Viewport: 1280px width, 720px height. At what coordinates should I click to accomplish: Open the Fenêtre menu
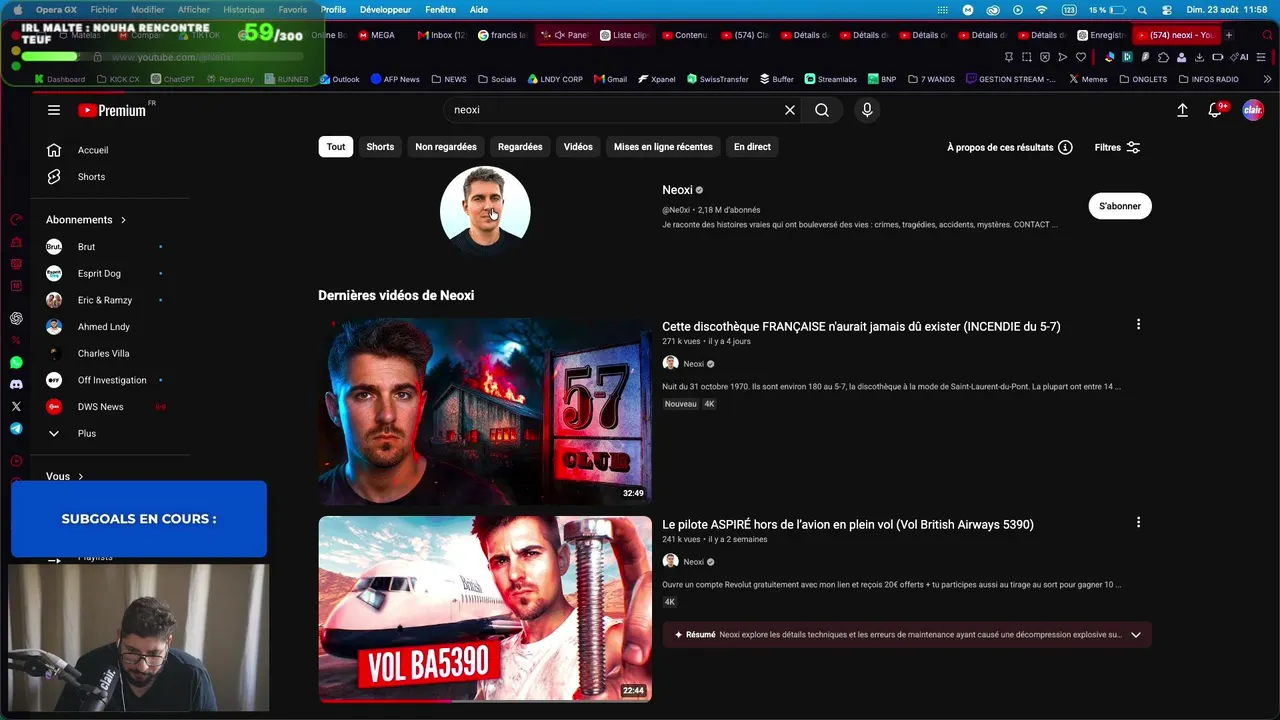[440, 10]
